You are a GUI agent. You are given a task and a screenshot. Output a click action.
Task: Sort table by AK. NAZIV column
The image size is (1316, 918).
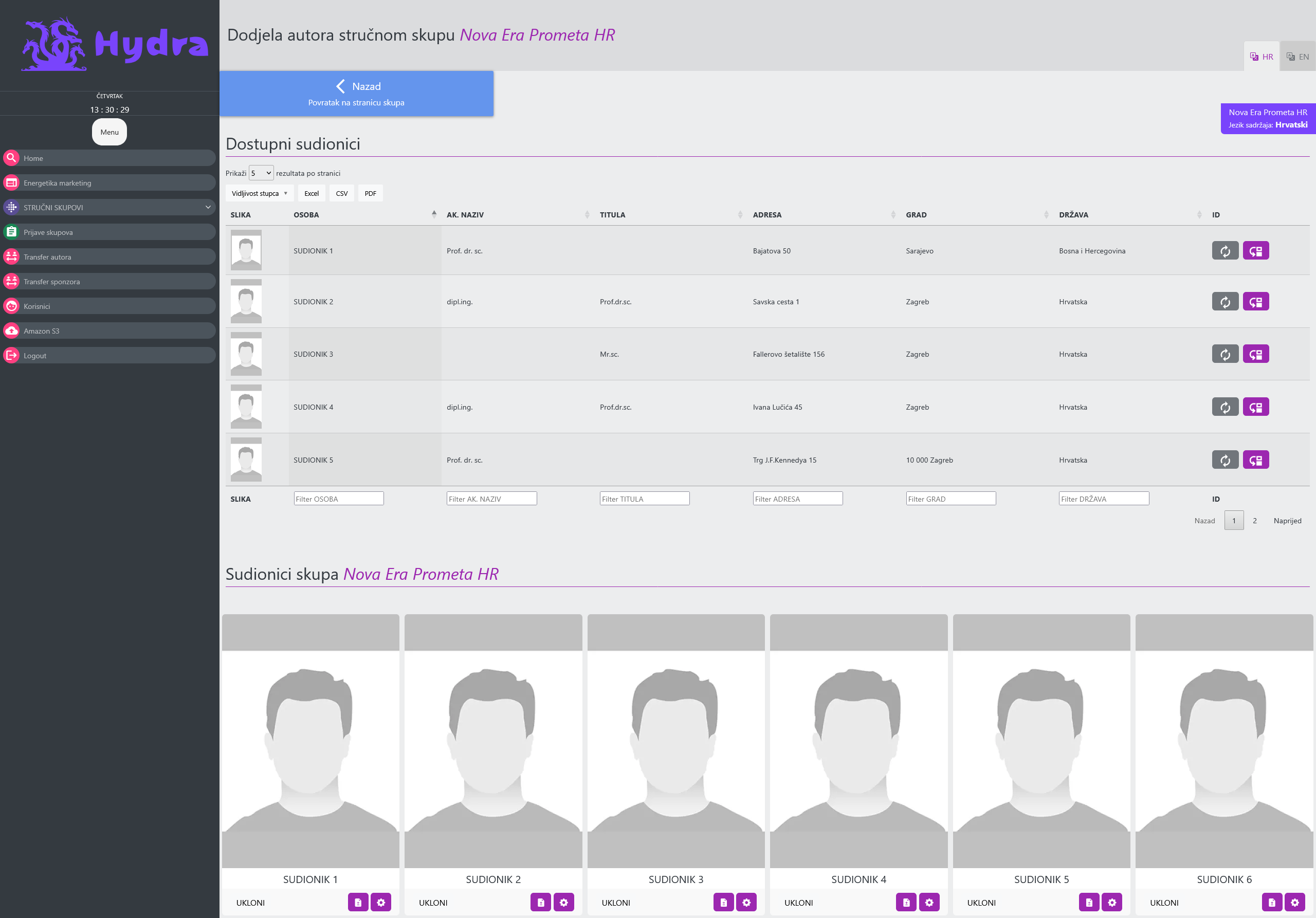click(x=518, y=215)
